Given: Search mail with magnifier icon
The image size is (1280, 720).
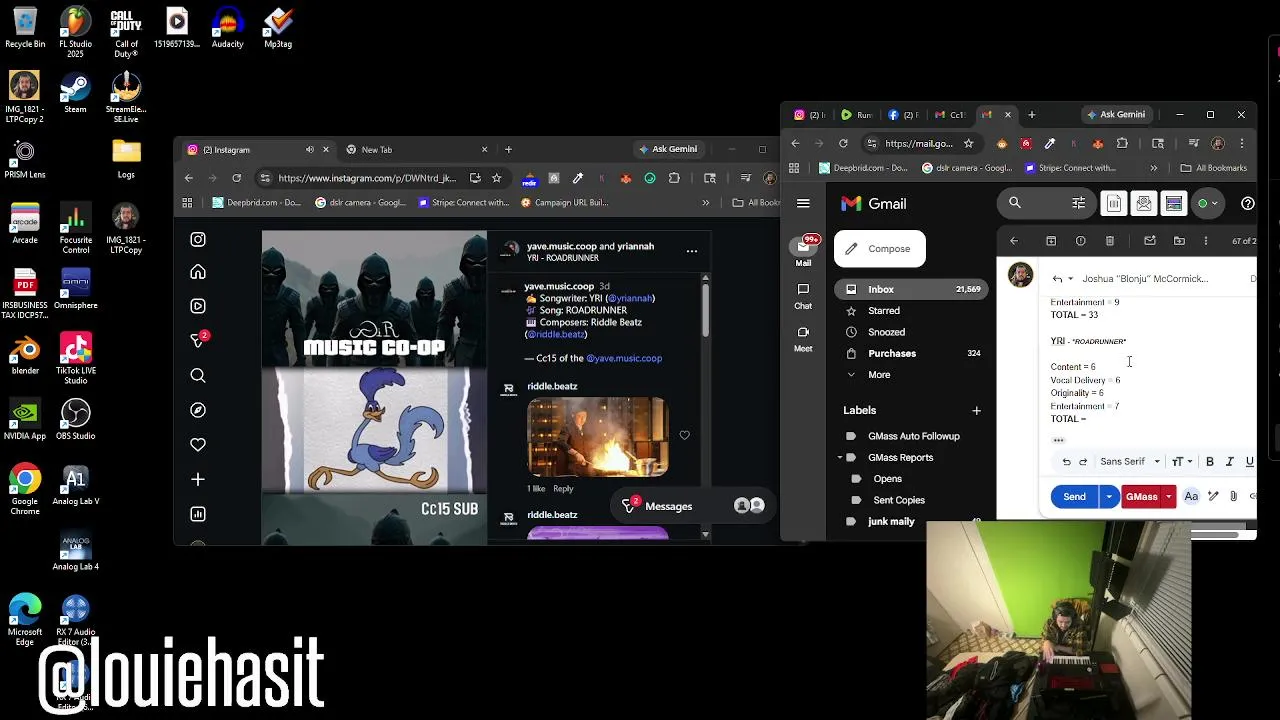Looking at the screenshot, I should click(x=1015, y=203).
